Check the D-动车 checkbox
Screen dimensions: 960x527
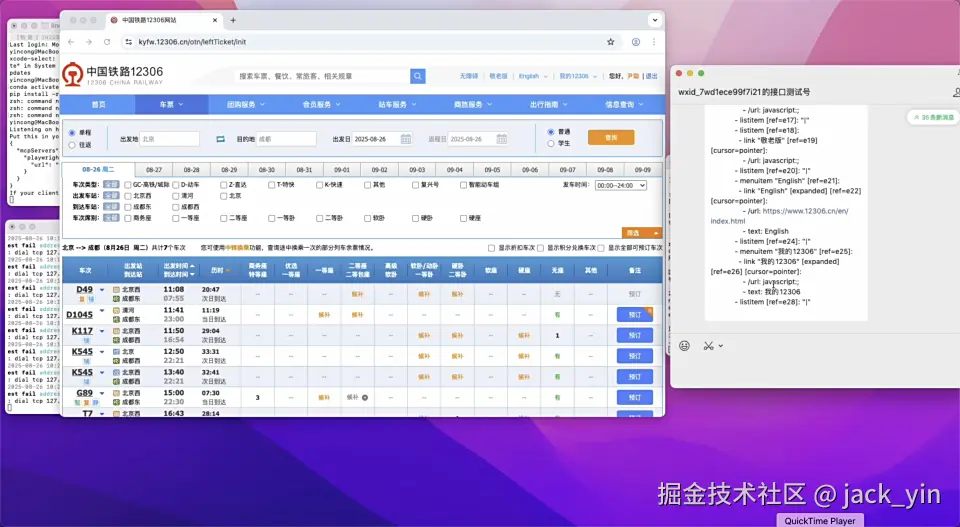coord(176,185)
